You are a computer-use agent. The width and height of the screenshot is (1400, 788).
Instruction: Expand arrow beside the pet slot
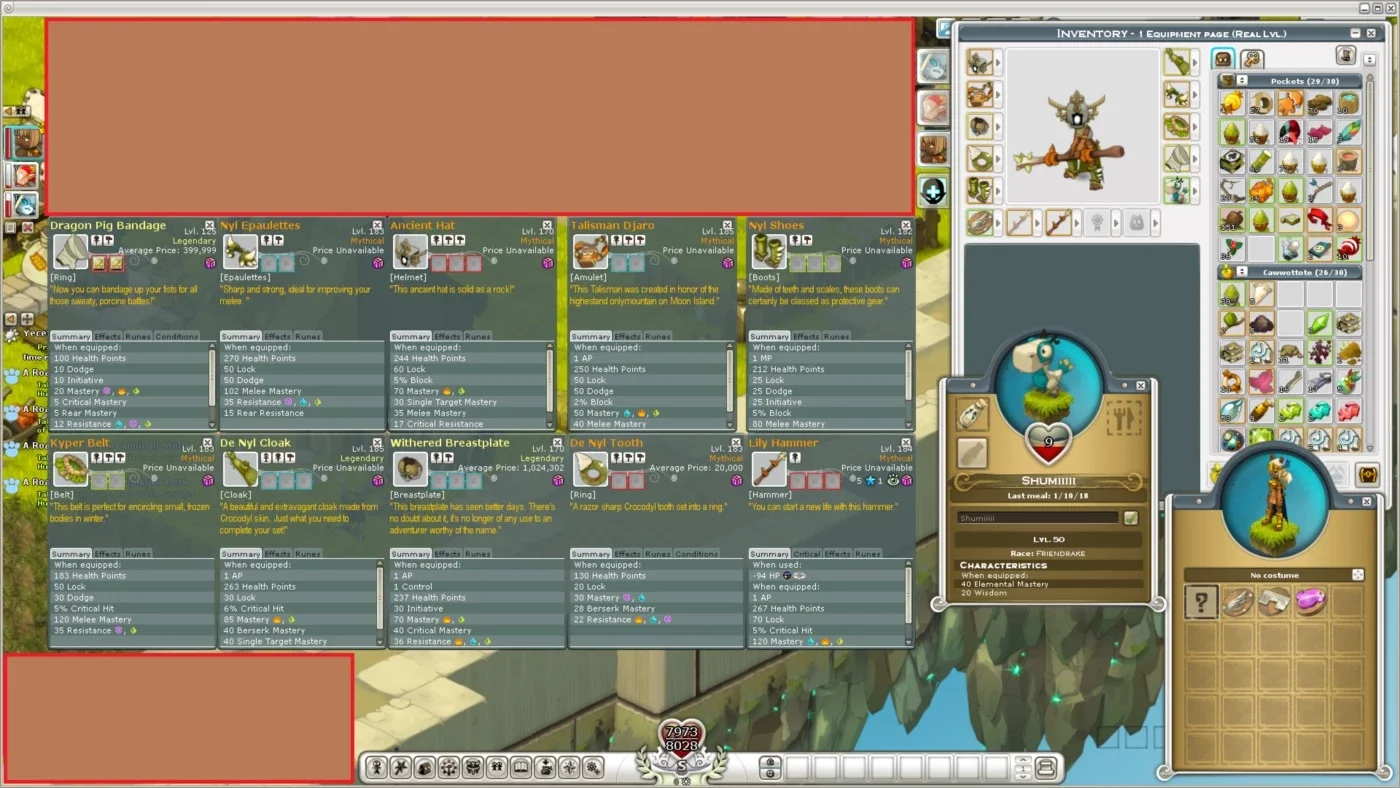tap(1195, 190)
